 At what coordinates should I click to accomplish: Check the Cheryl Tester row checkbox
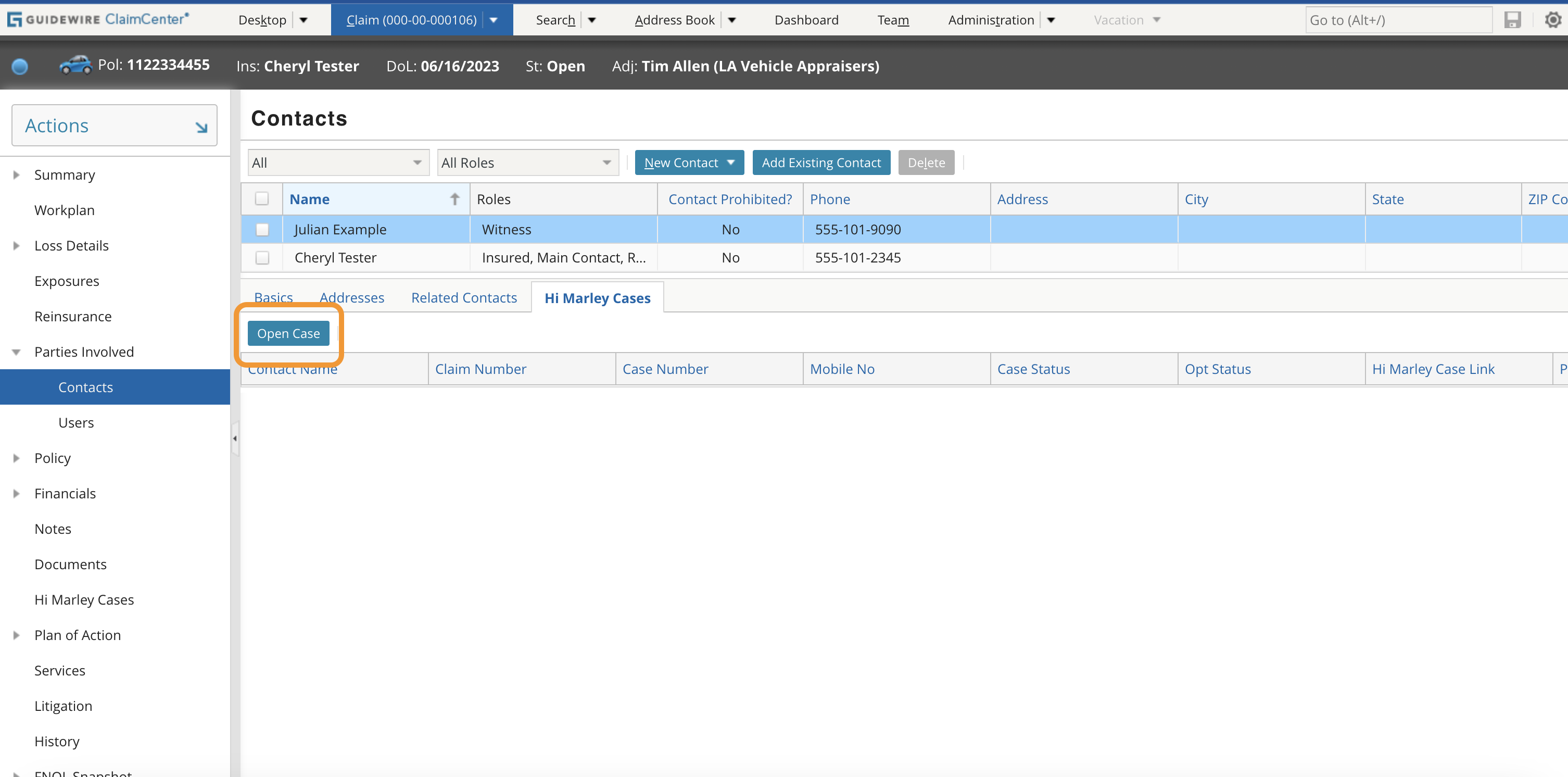tap(262, 258)
